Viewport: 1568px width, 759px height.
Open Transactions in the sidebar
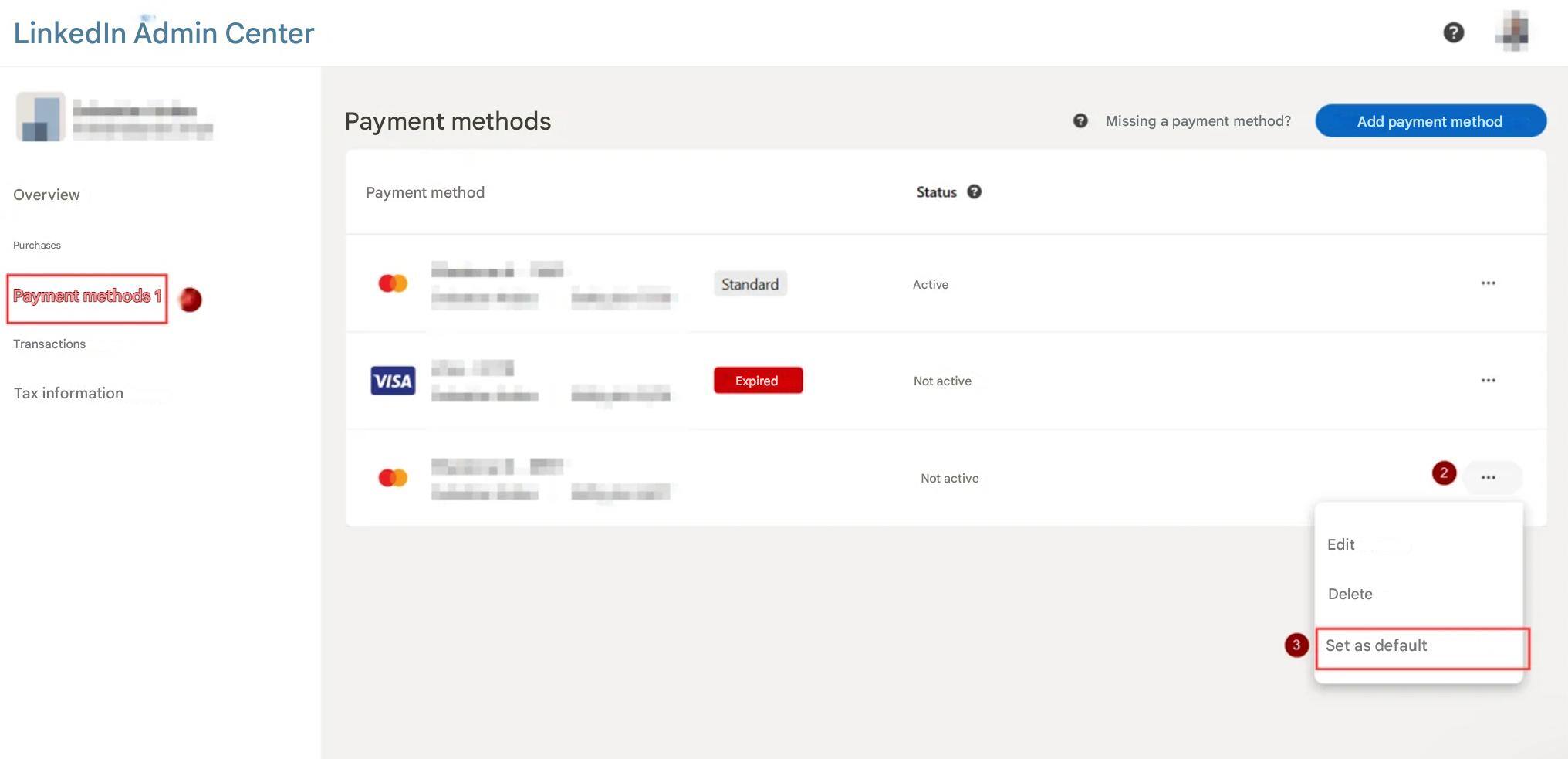49,344
